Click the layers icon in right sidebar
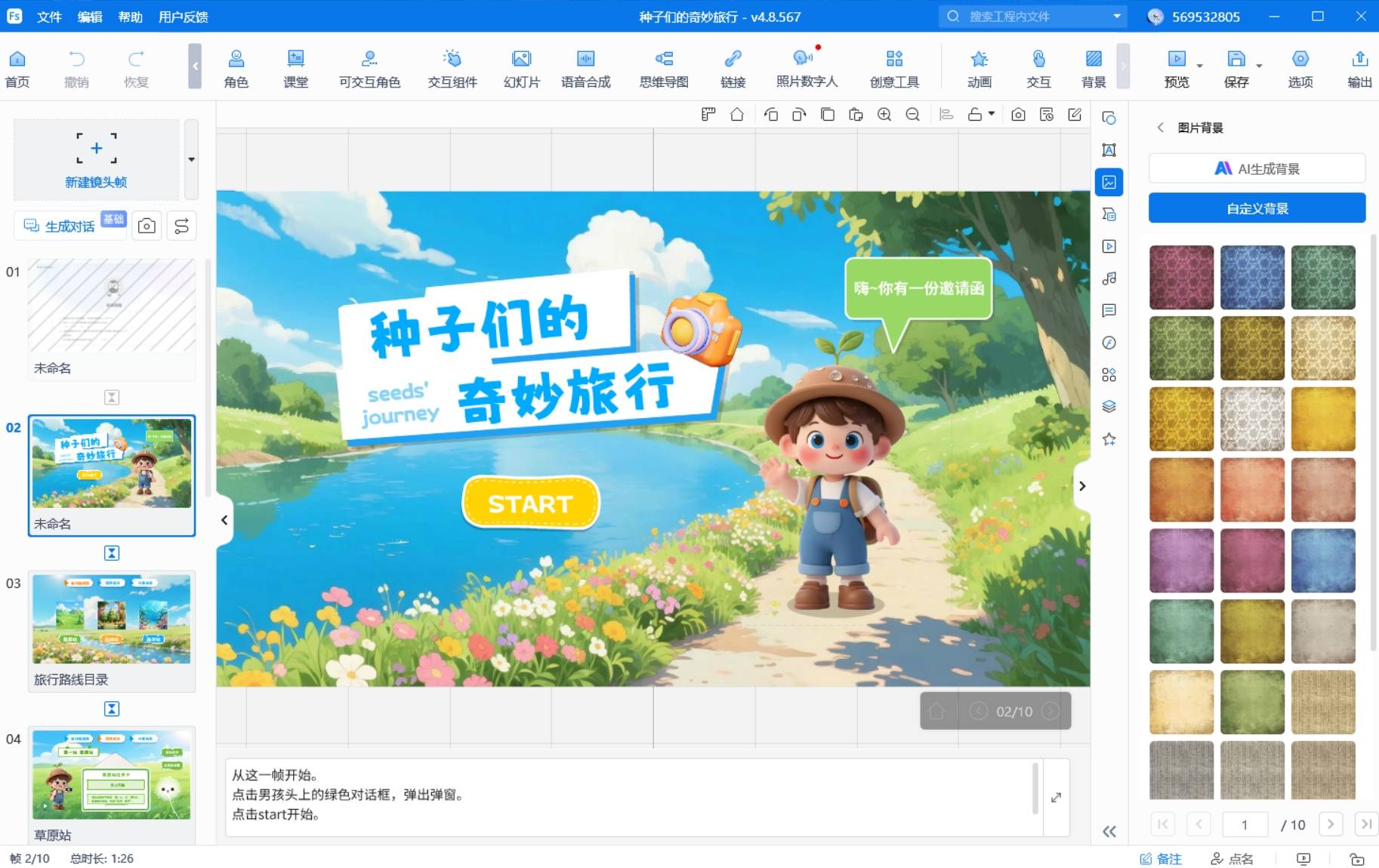The image size is (1379, 868). pyautogui.click(x=1109, y=407)
